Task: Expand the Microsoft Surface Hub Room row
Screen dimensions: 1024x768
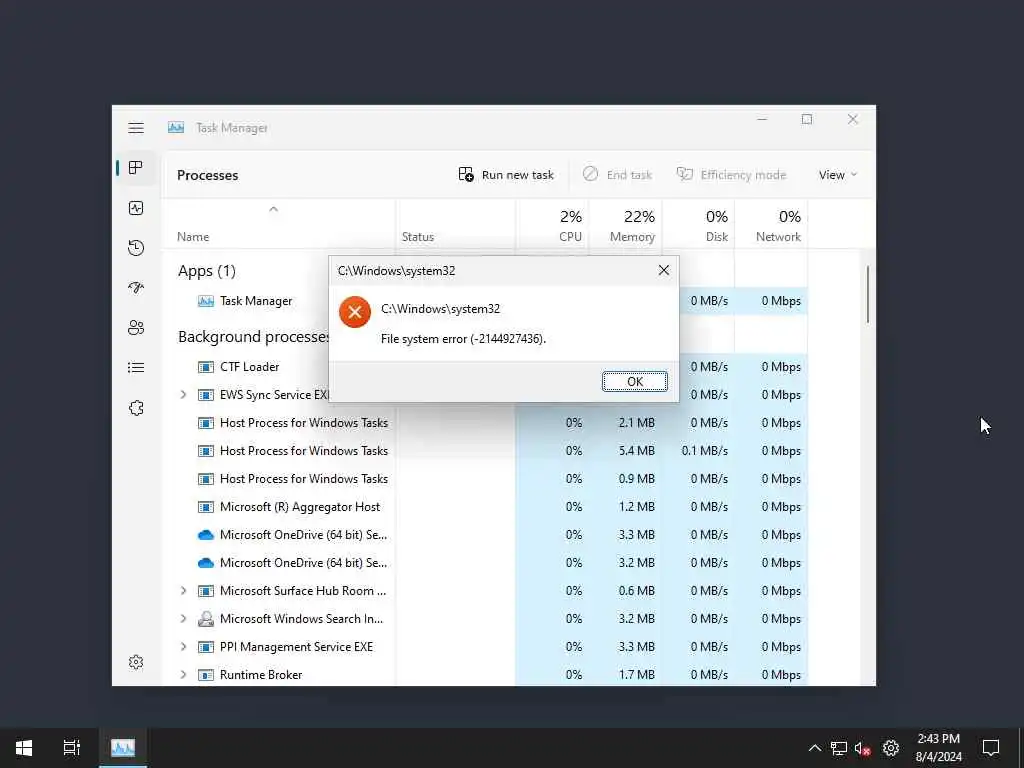Action: coord(184,591)
